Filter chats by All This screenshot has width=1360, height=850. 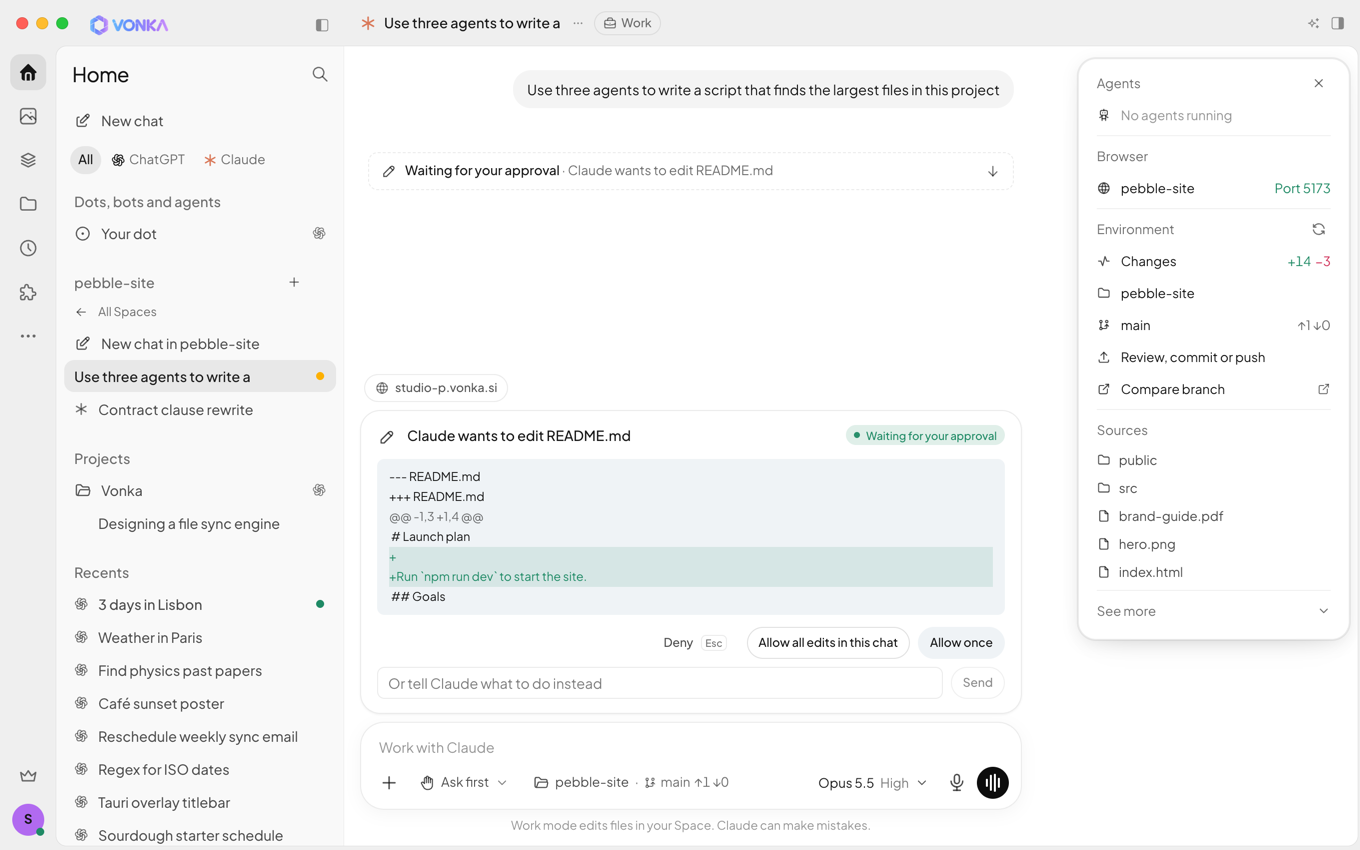(85, 159)
